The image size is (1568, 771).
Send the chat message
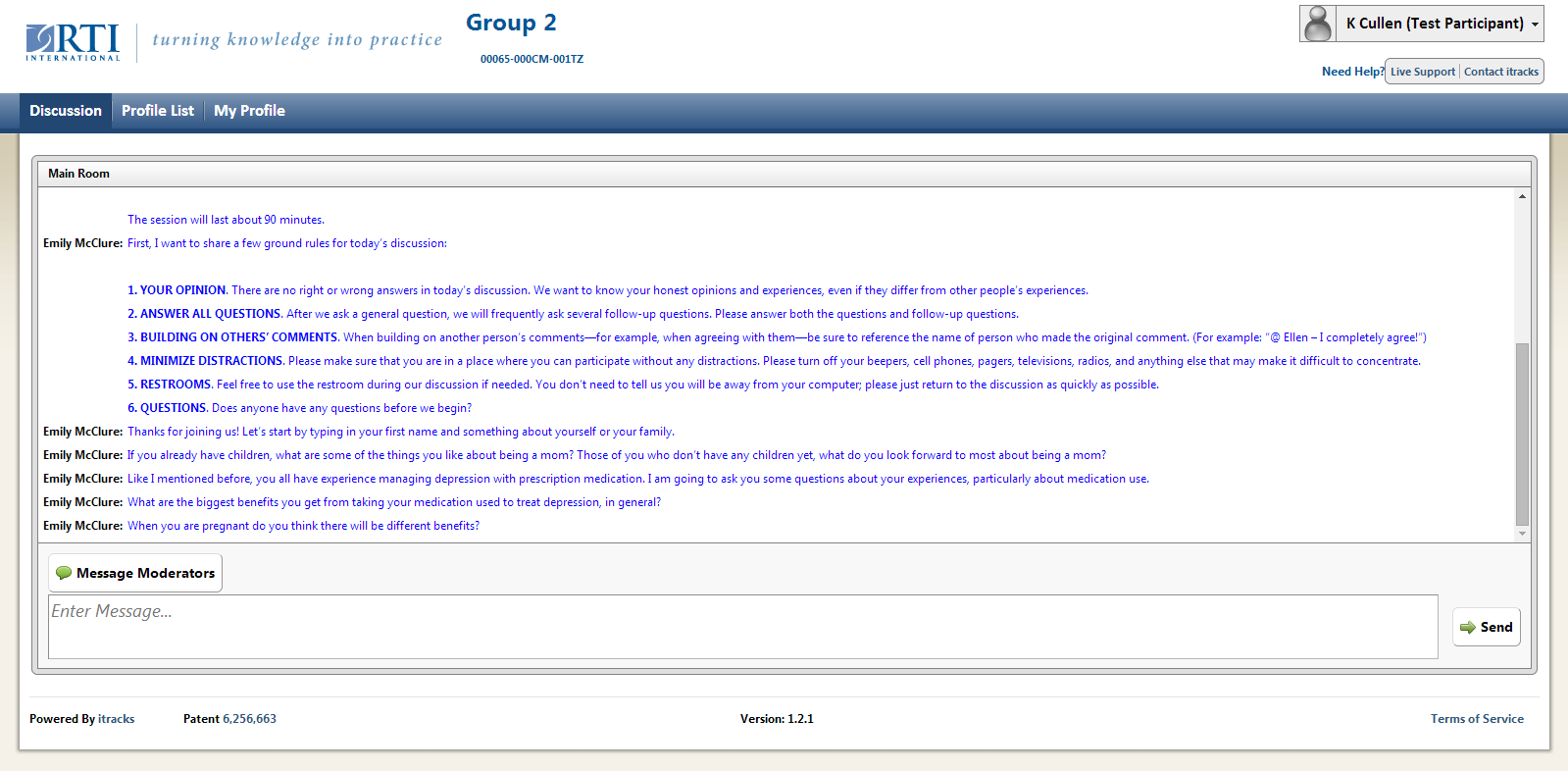[1487, 627]
